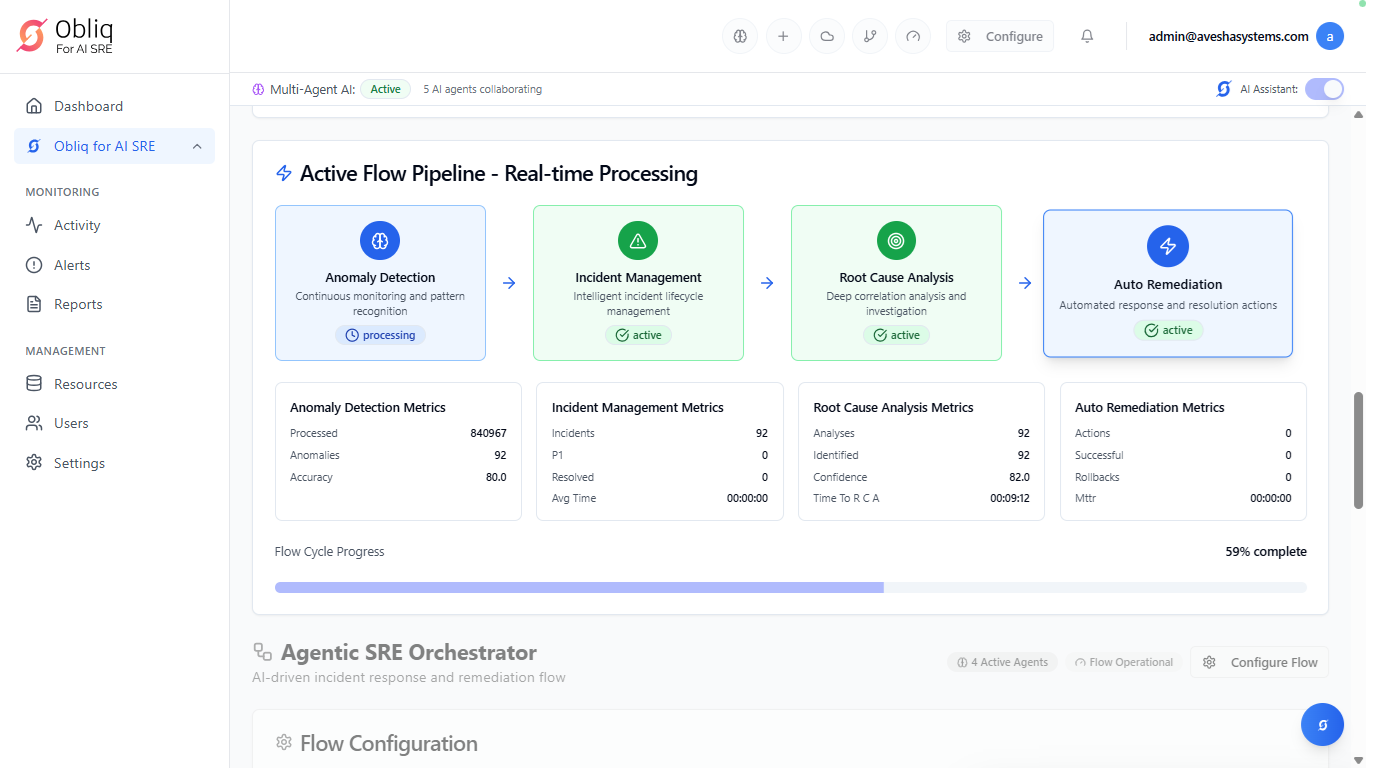Collapse the Obliq for AI SRE chevron
1373x780 pixels.
pyautogui.click(x=197, y=146)
